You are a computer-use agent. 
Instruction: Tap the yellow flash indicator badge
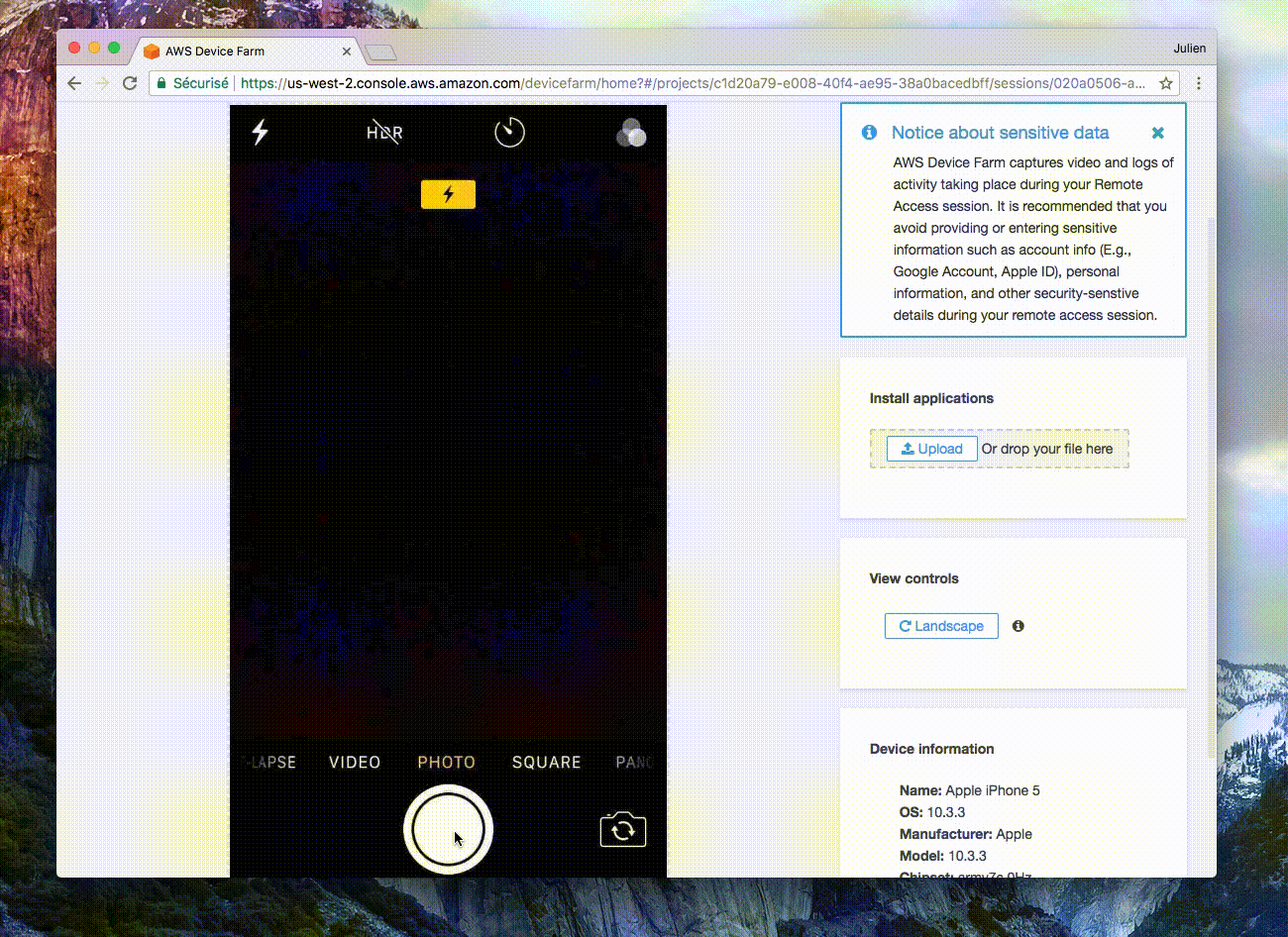tap(448, 194)
